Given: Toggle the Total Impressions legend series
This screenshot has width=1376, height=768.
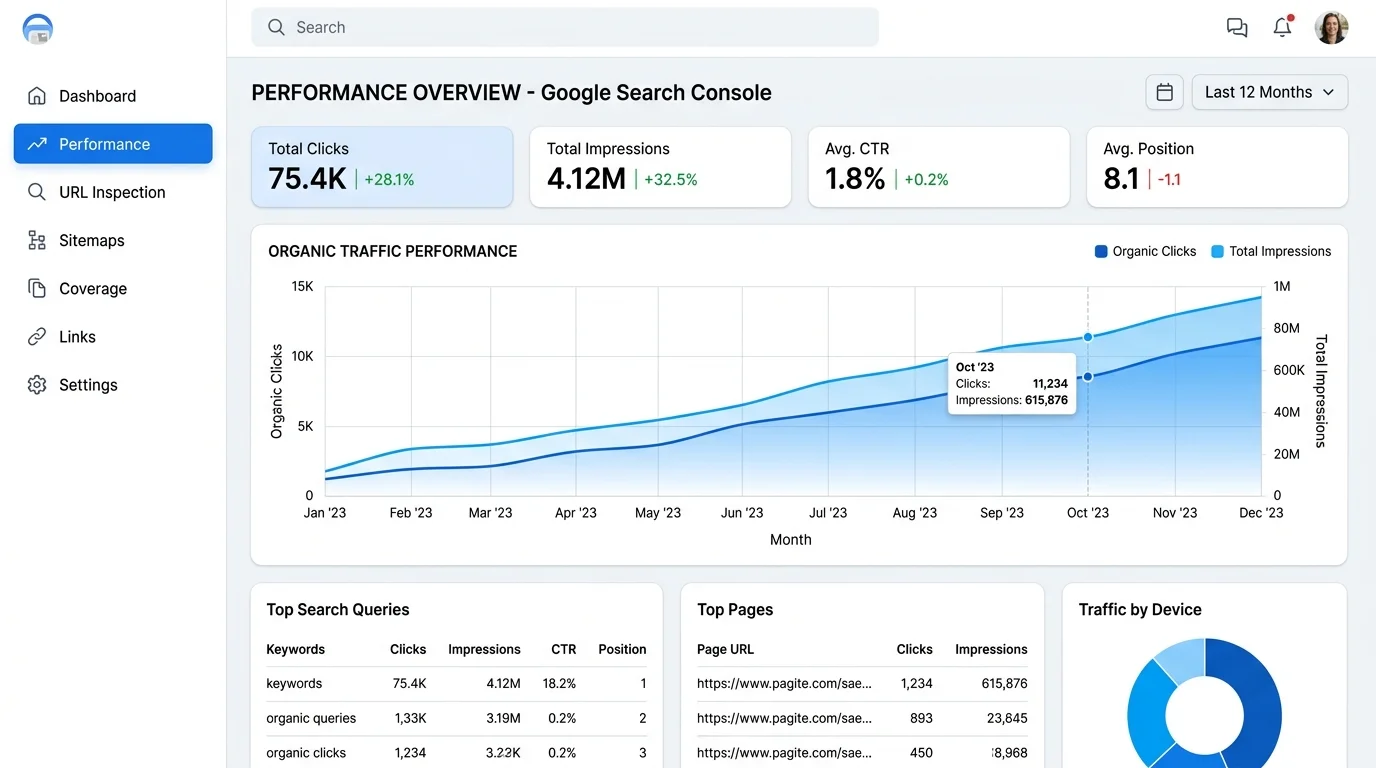Looking at the screenshot, I should (x=1271, y=252).
